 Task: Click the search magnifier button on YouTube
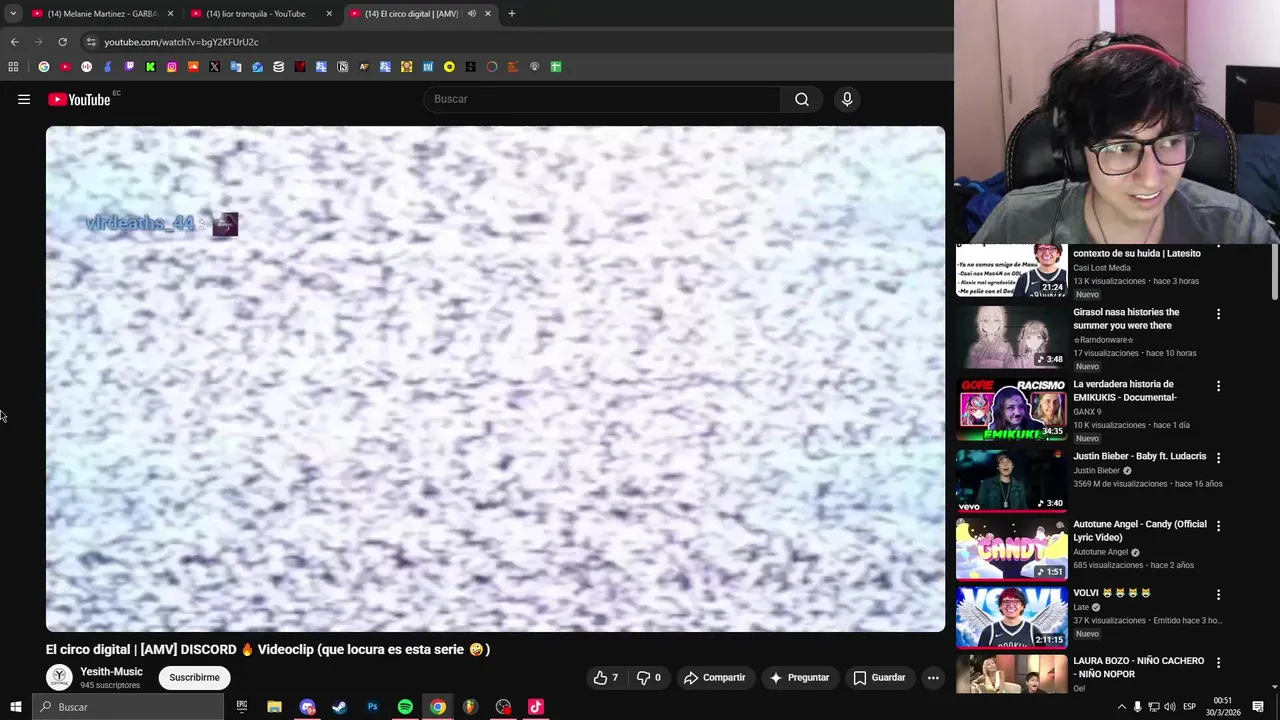(x=802, y=99)
